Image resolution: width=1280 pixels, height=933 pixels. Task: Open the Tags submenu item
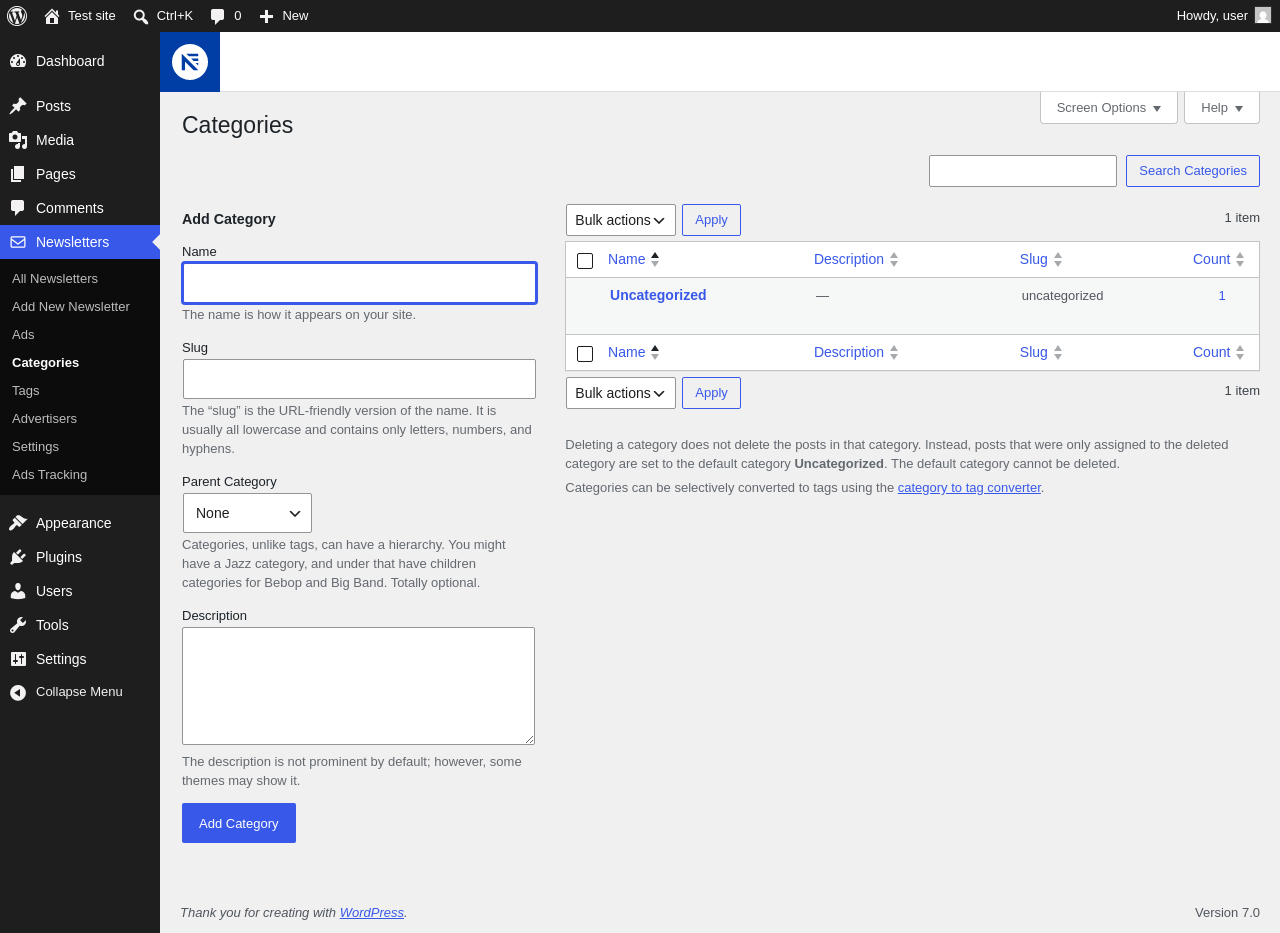point(26,390)
